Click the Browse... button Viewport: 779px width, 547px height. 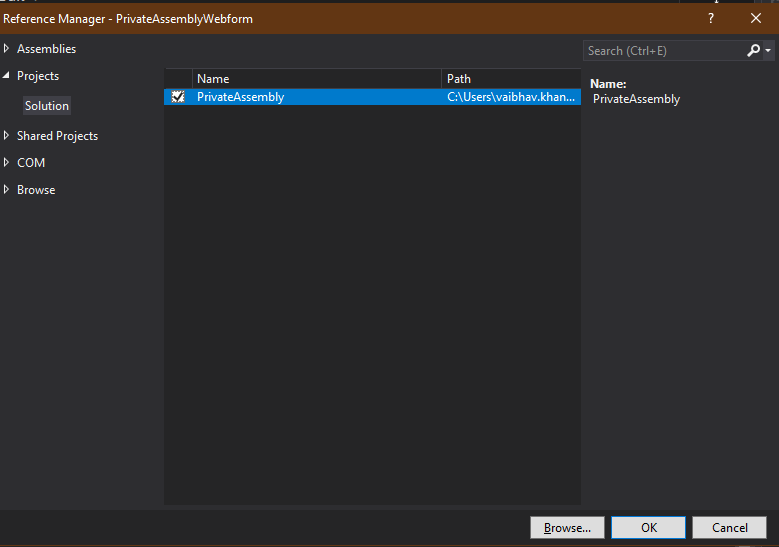coord(567,527)
